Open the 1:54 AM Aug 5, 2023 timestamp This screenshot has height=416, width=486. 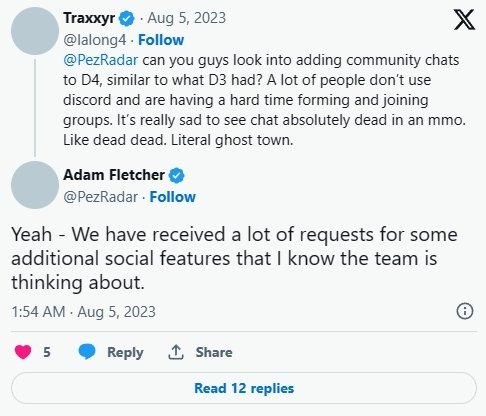point(83,312)
